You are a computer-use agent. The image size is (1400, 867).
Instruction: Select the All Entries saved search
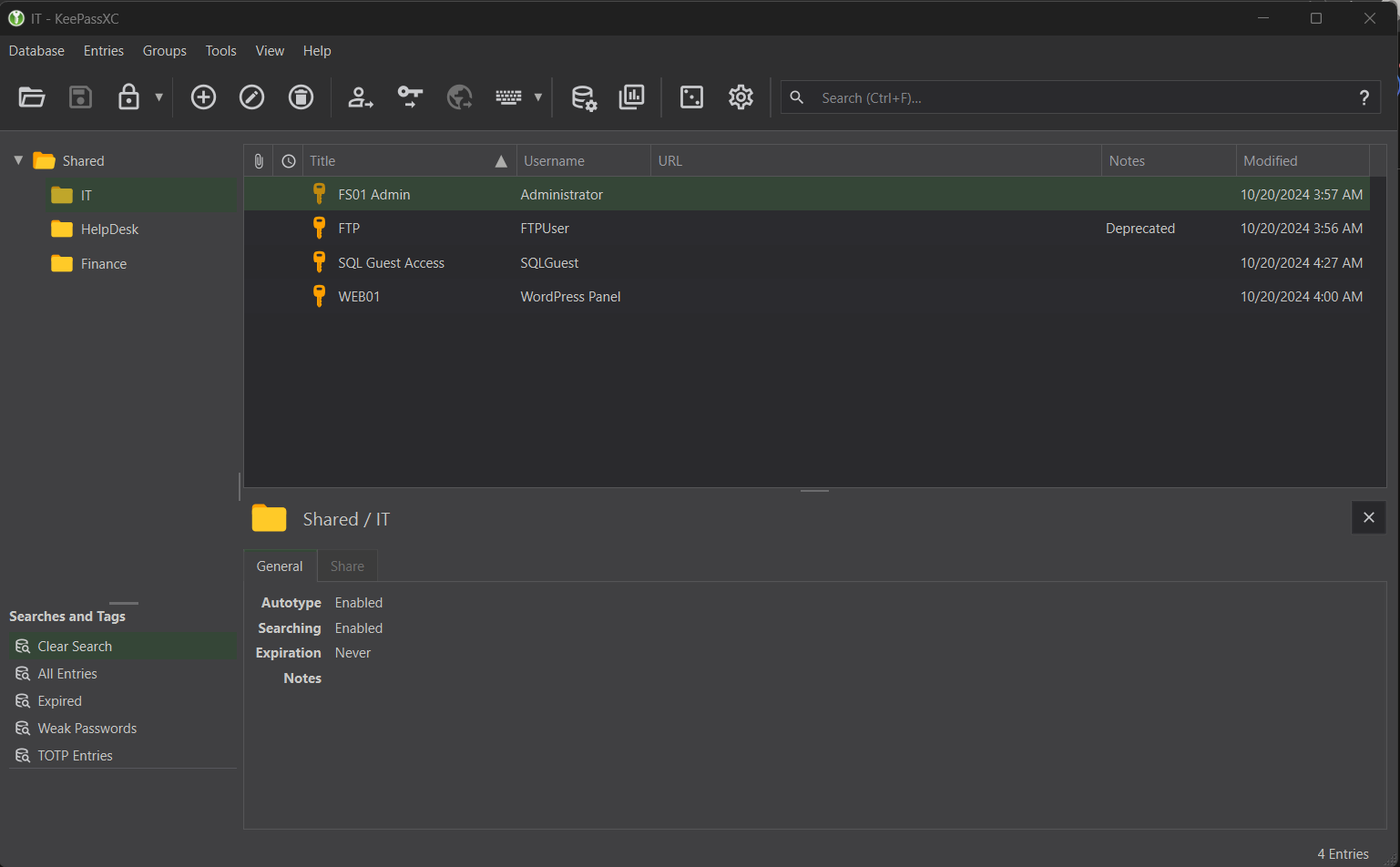[x=67, y=674]
